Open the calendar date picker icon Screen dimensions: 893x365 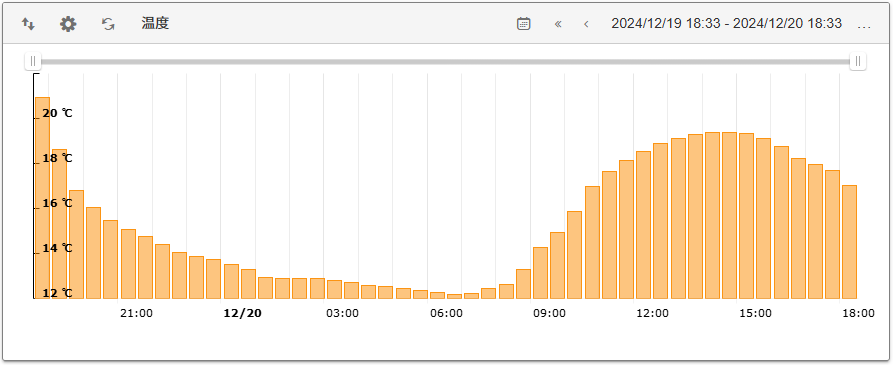pyautogui.click(x=524, y=24)
